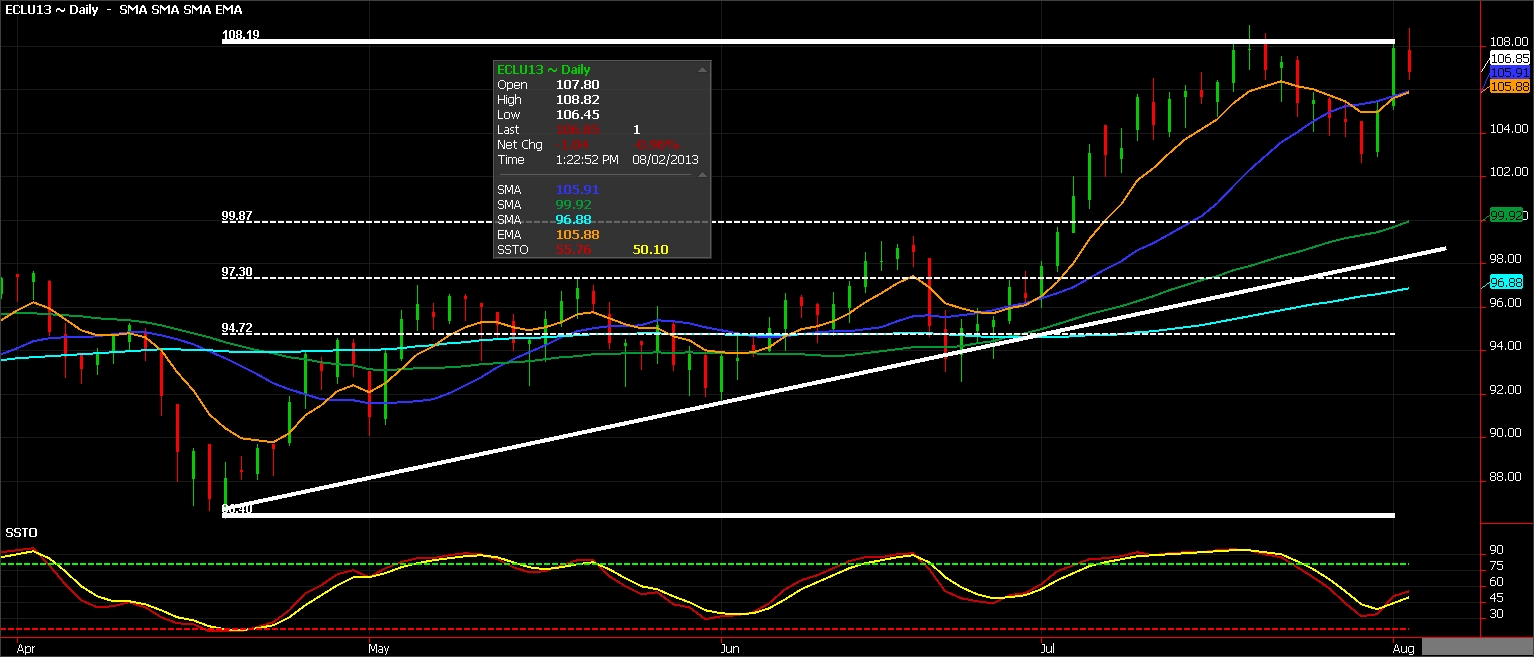Click the Open value 107.80
This screenshot has width=1534, height=657.
(x=577, y=85)
